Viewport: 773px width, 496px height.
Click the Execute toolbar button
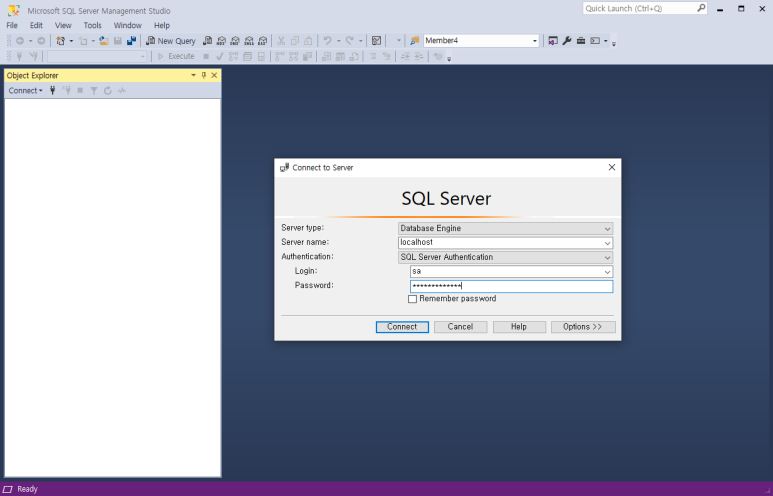coord(176,56)
